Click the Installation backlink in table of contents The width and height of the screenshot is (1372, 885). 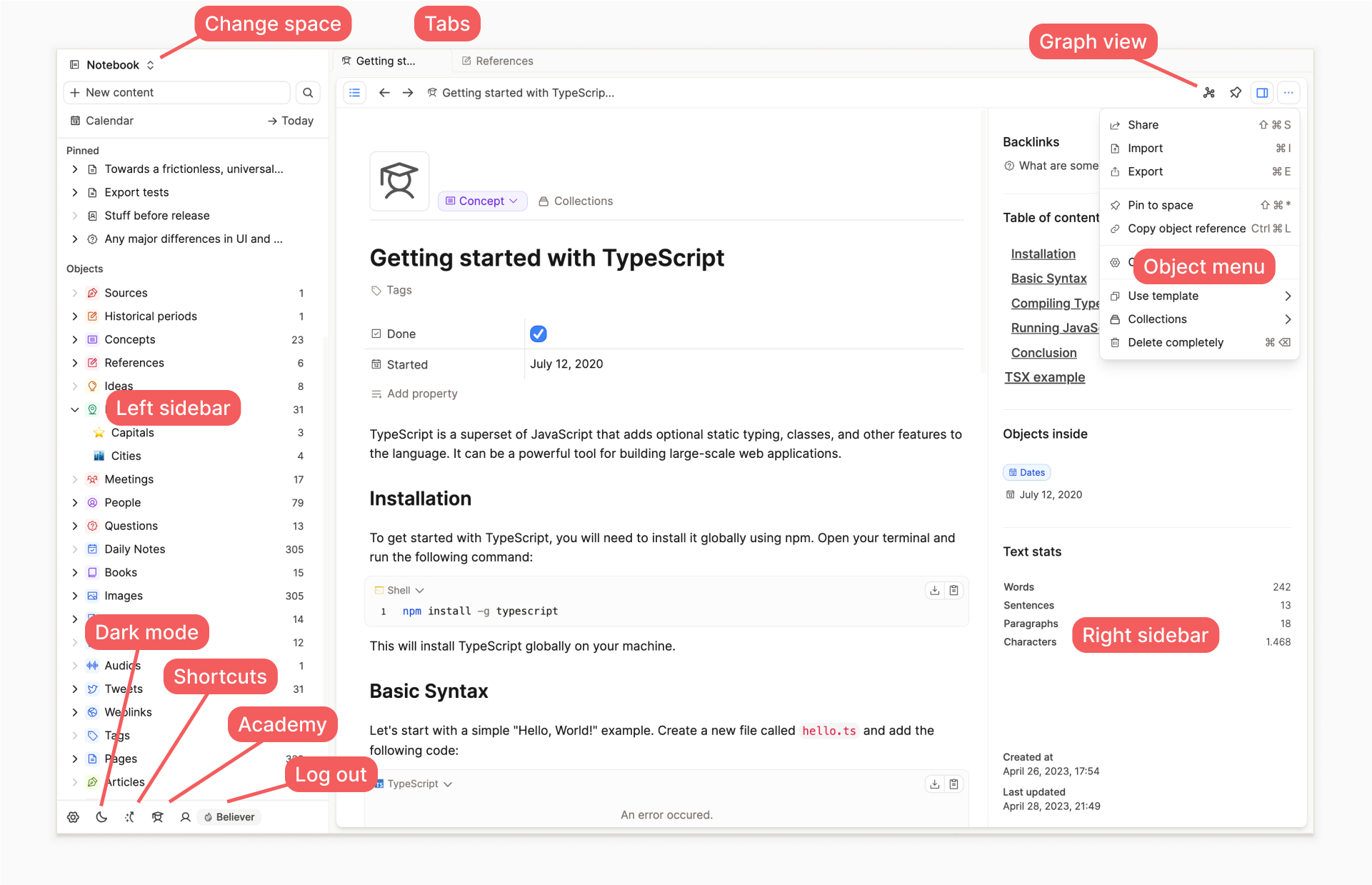(x=1043, y=254)
